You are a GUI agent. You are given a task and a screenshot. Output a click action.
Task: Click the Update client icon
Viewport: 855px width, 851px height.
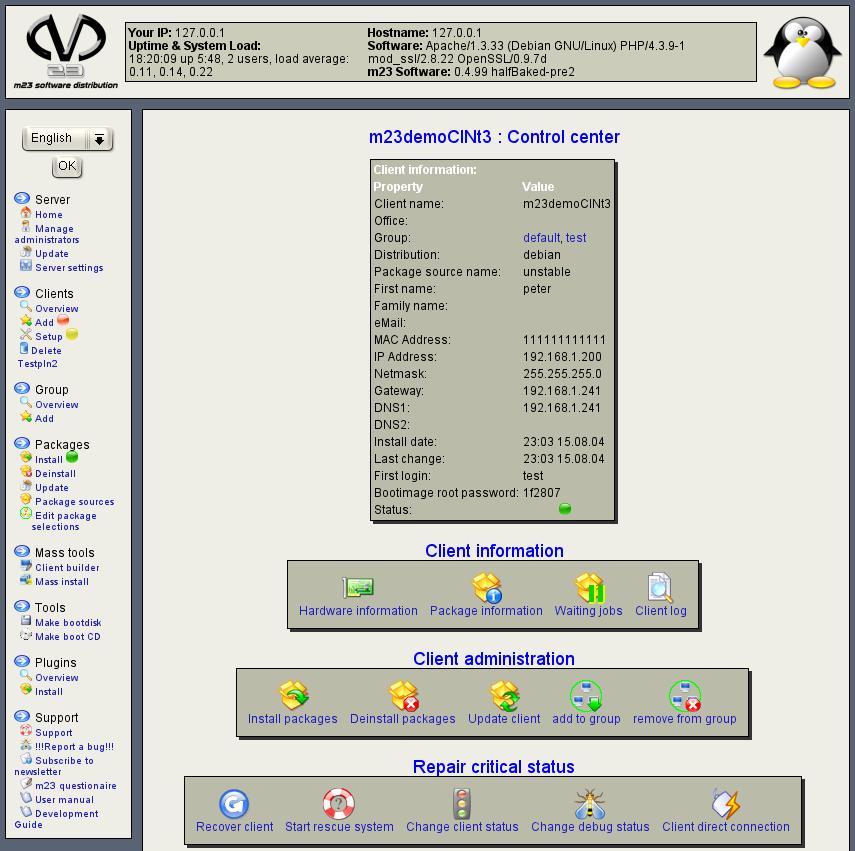pos(504,696)
